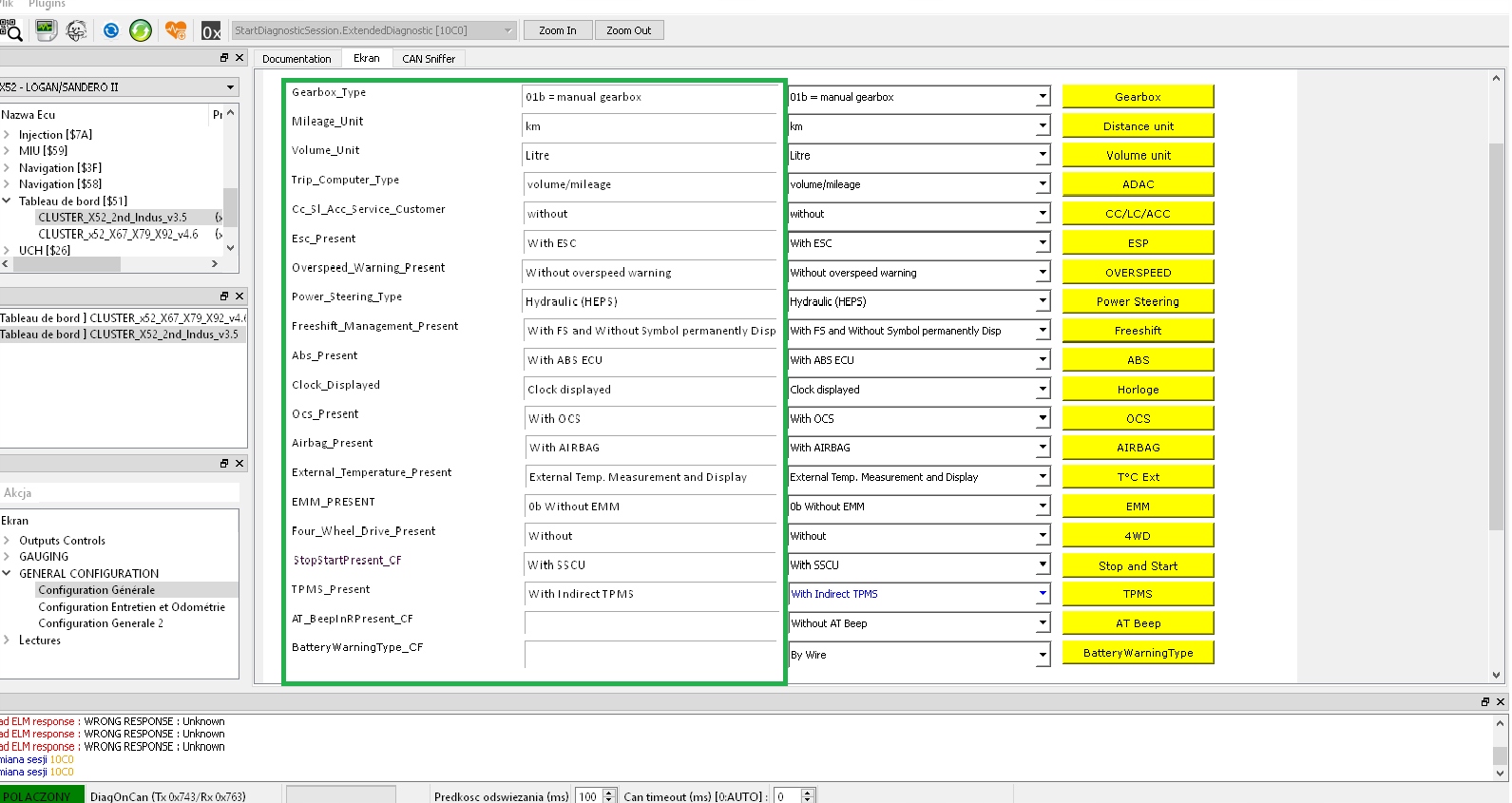Open the vehicle X52 LOGAN/SANDERO II dropdown
This screenshot has width=1512, height=803.
tap(230, 87)
